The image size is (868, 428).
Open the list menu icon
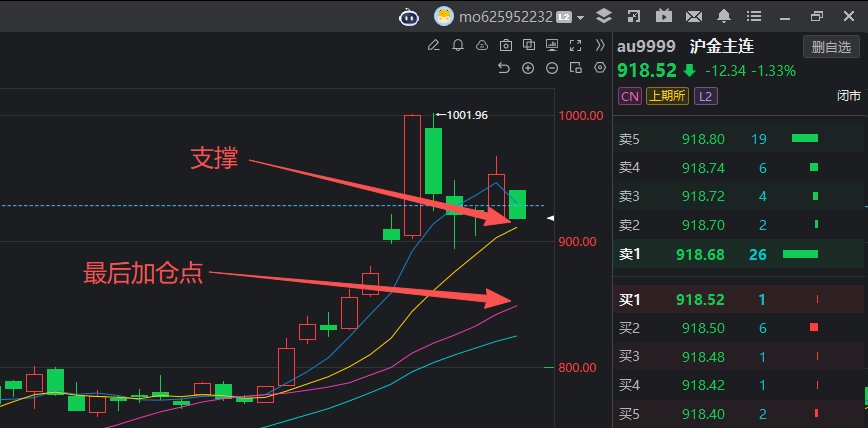pyautogui.click(x=755, y=16)
